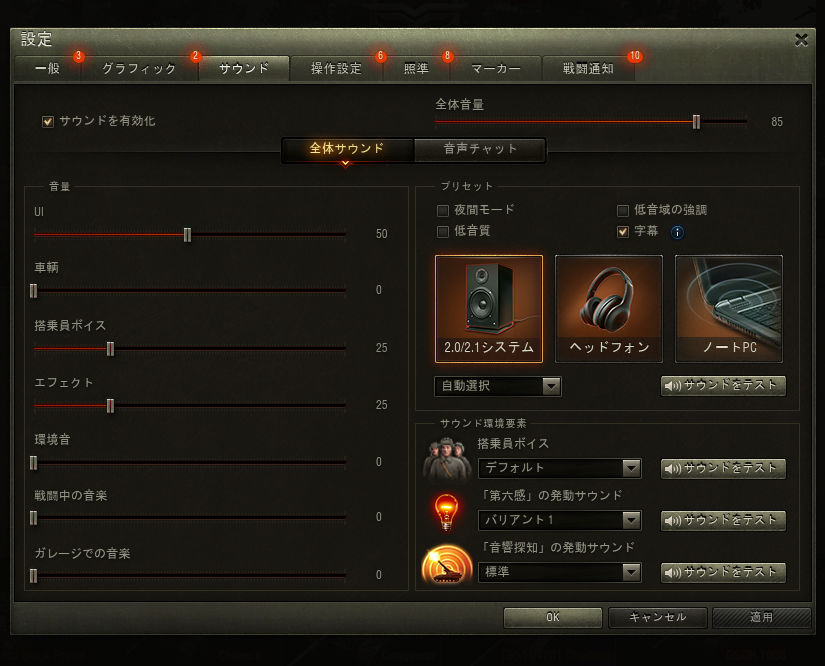Pick the ノートPC laptop preset
This screenshot has width=825, height=666.
729,309
